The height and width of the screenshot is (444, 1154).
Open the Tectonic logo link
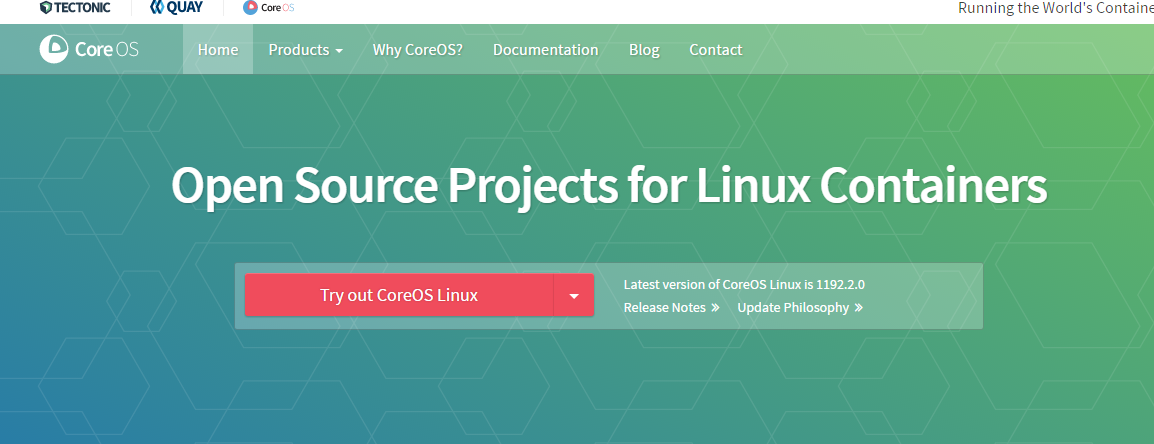tap(75, 8)
